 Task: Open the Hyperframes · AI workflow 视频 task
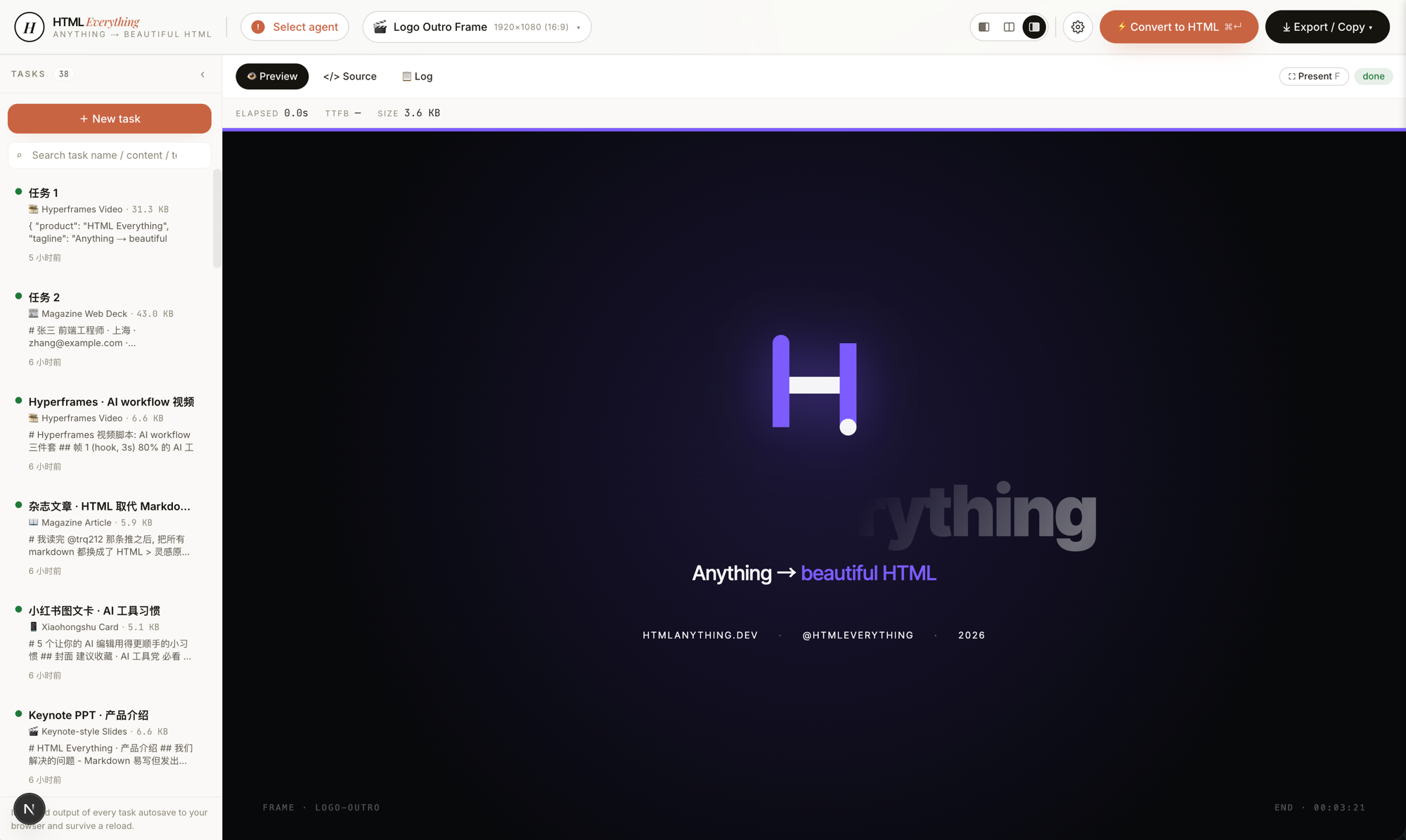(x=110, y=433)
